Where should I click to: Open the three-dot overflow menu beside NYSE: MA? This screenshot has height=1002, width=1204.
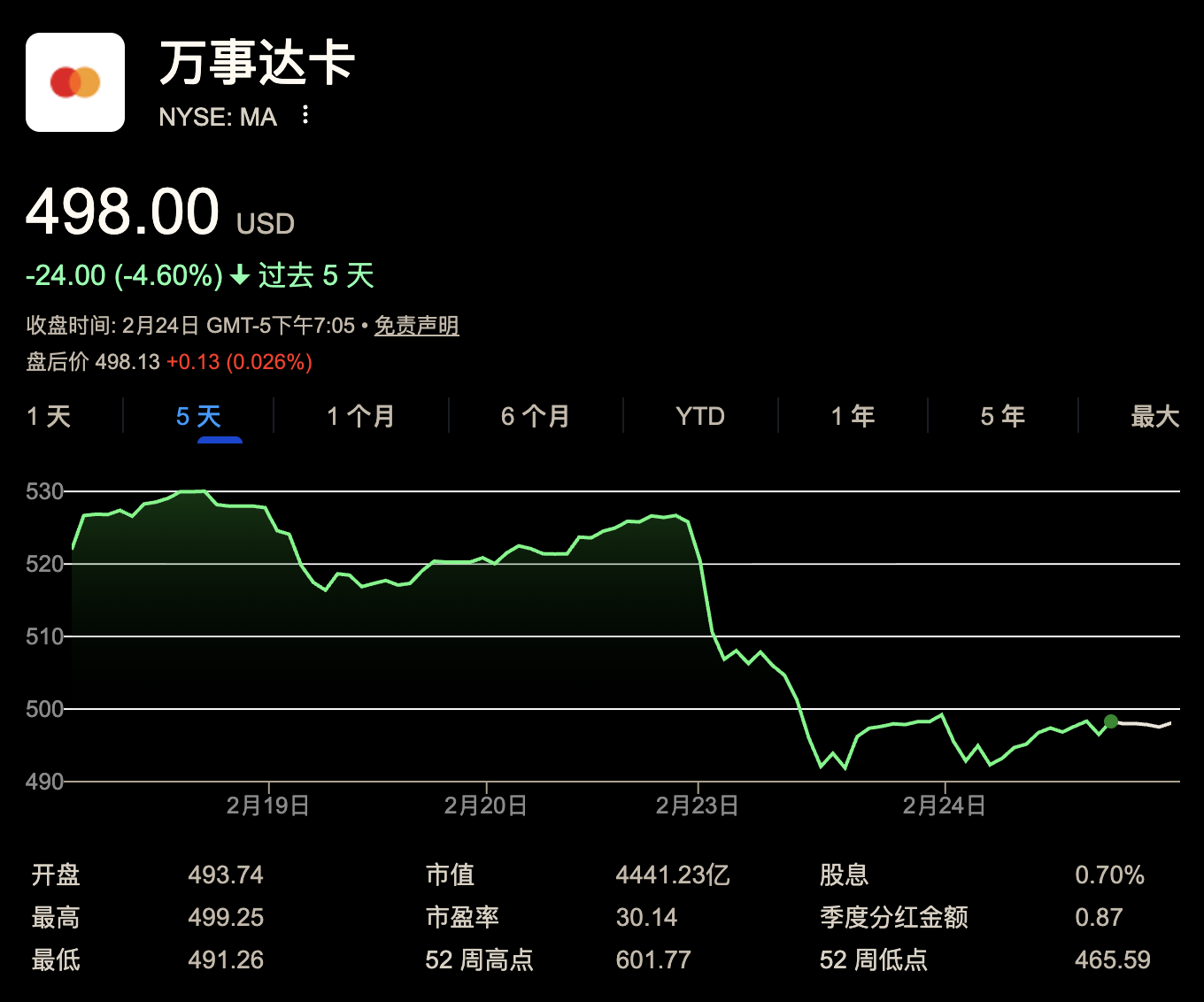coord(305,116)
